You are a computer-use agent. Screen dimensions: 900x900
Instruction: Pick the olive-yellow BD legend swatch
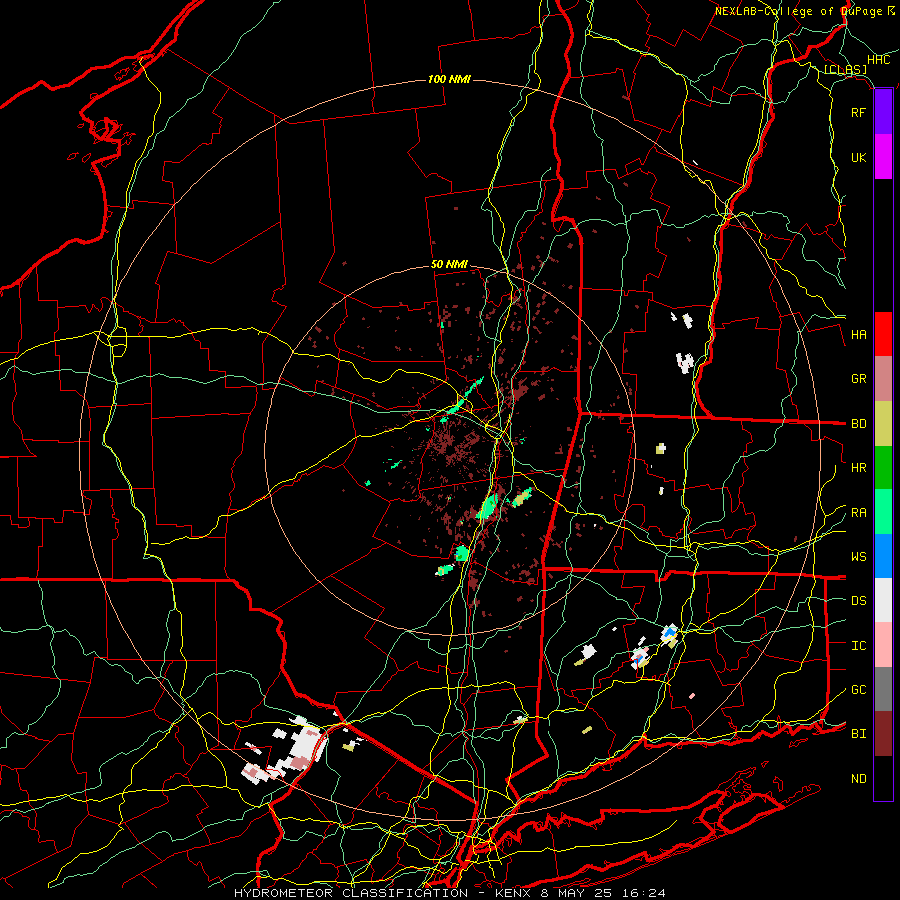coord(883,424)
